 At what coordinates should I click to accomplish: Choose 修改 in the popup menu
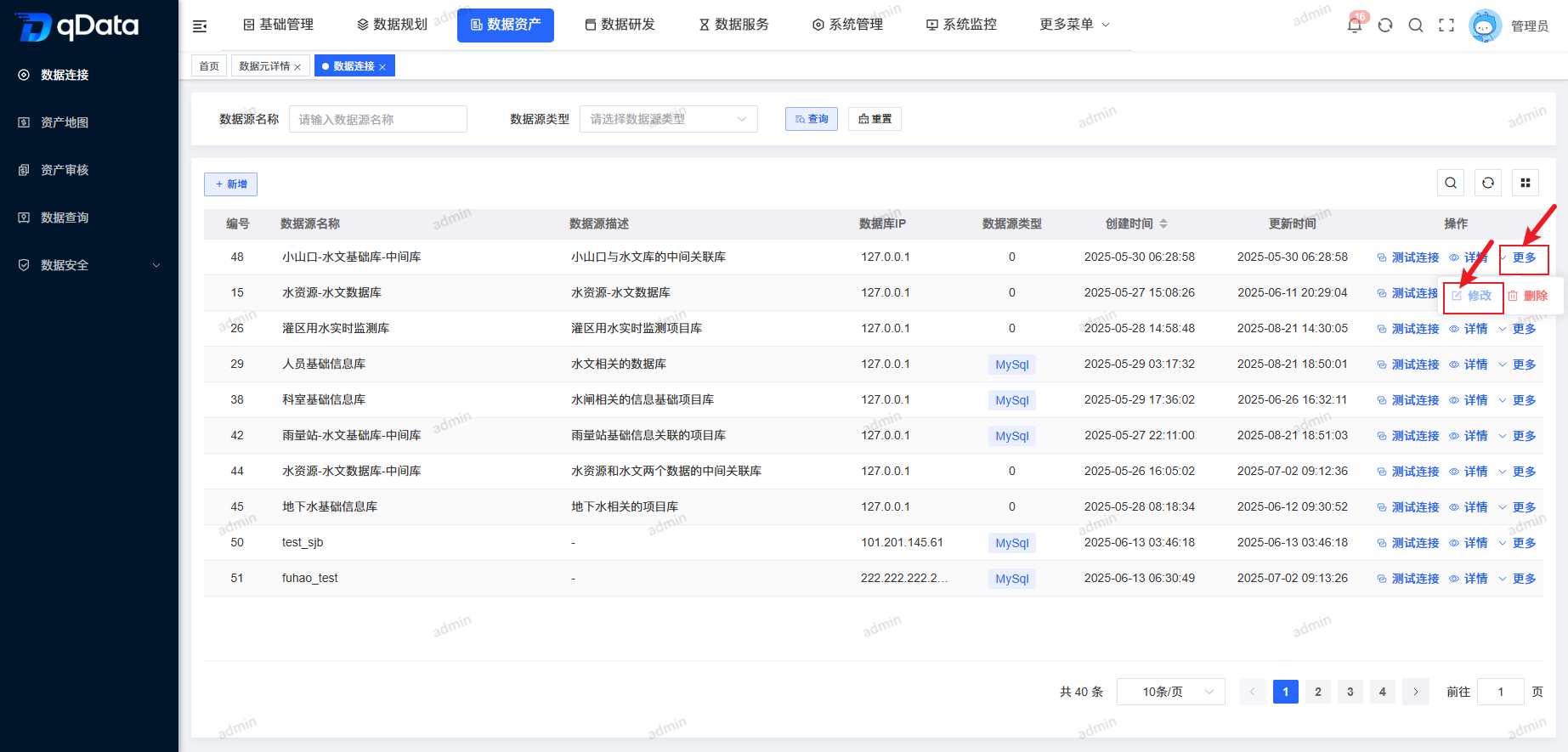(1473, 296)
